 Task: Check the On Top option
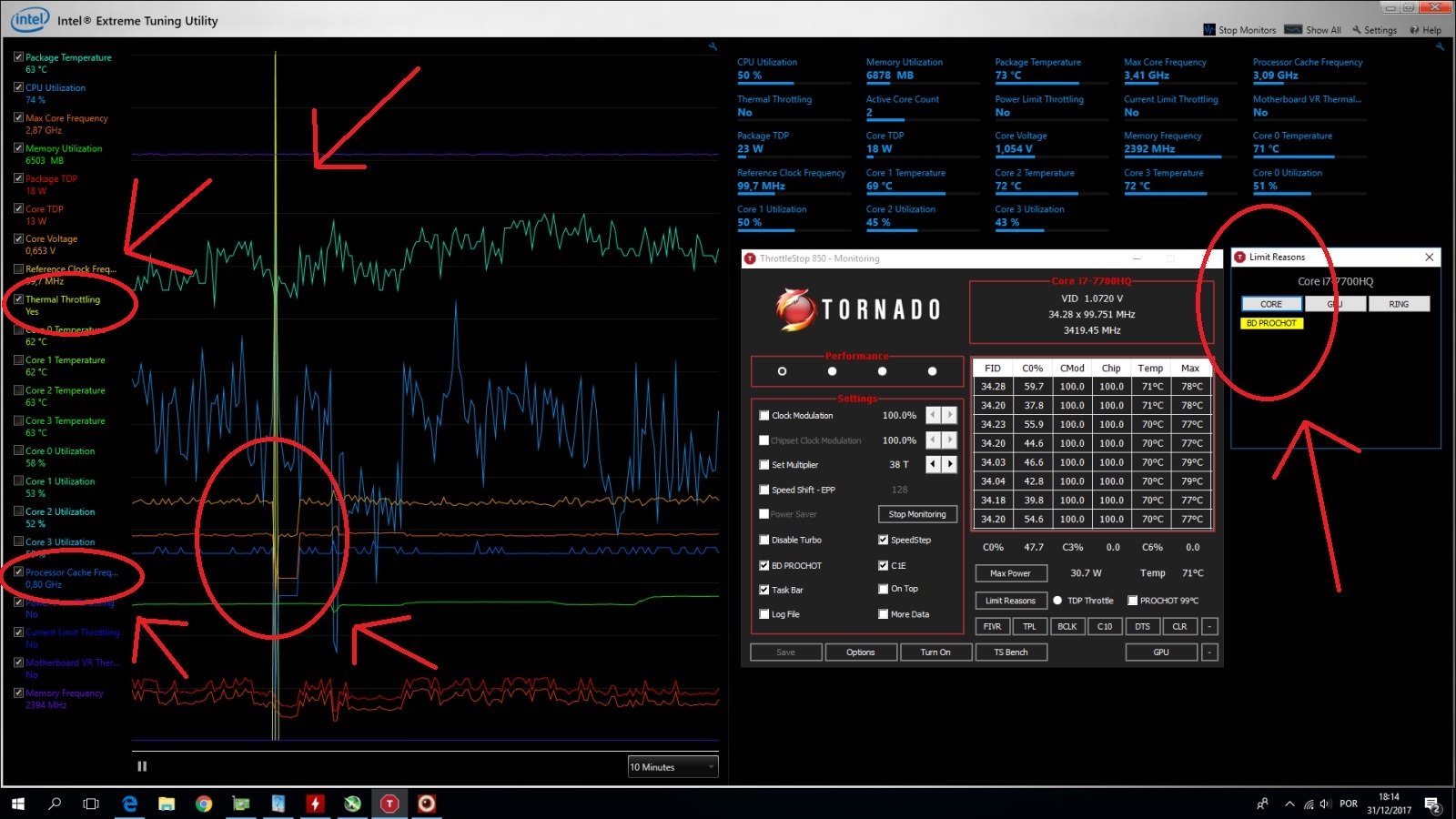pos(883,589)
